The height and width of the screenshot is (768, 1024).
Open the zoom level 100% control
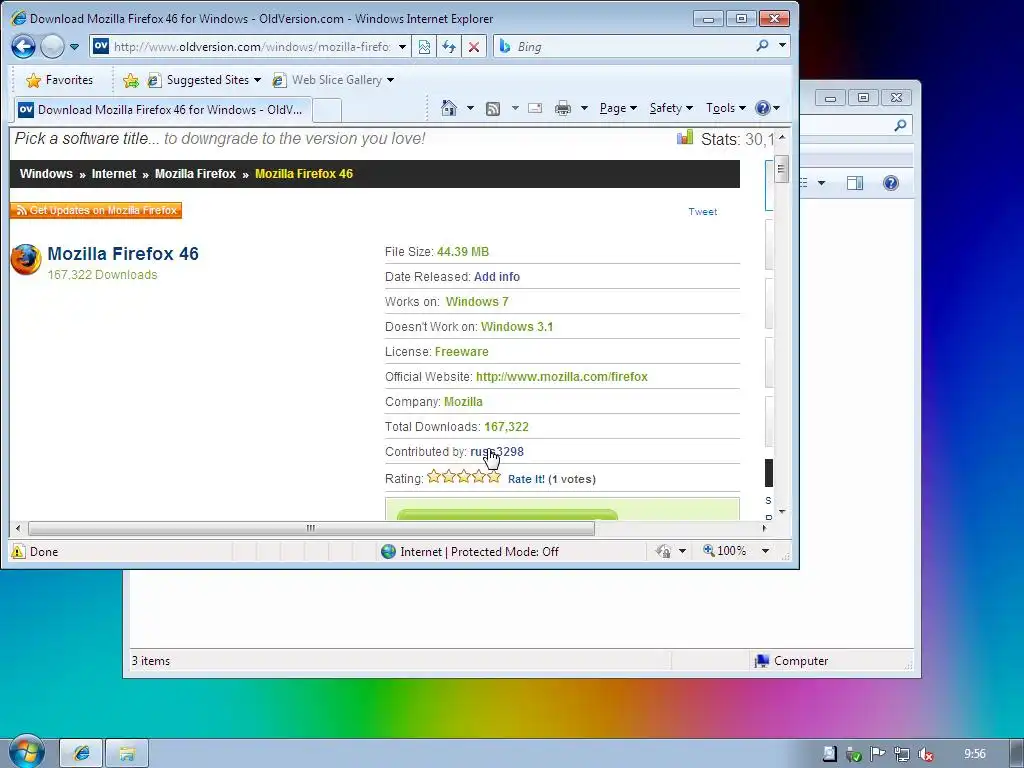[x=736, y=551]
